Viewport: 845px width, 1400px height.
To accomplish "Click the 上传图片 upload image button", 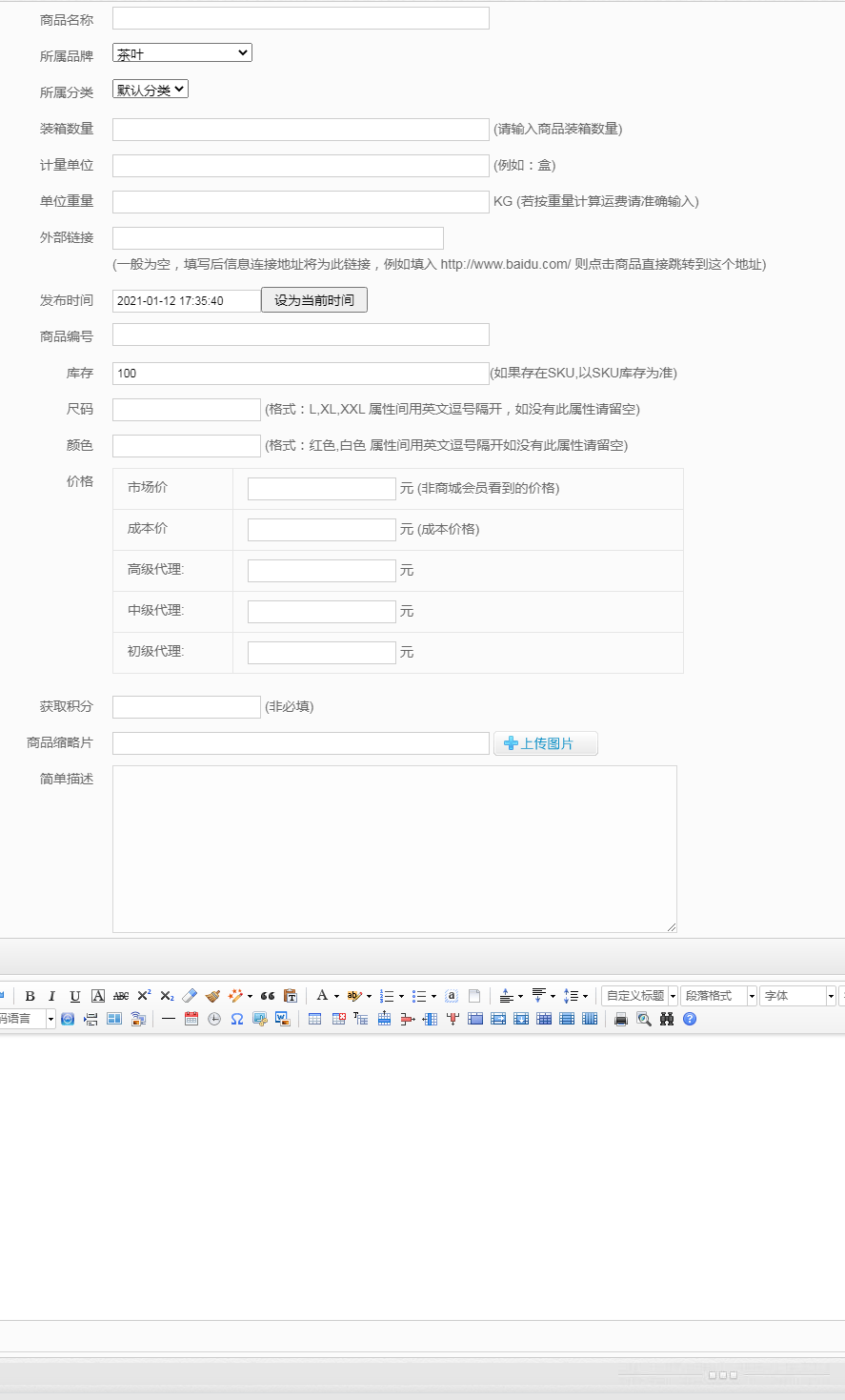I will click(545, 743).
